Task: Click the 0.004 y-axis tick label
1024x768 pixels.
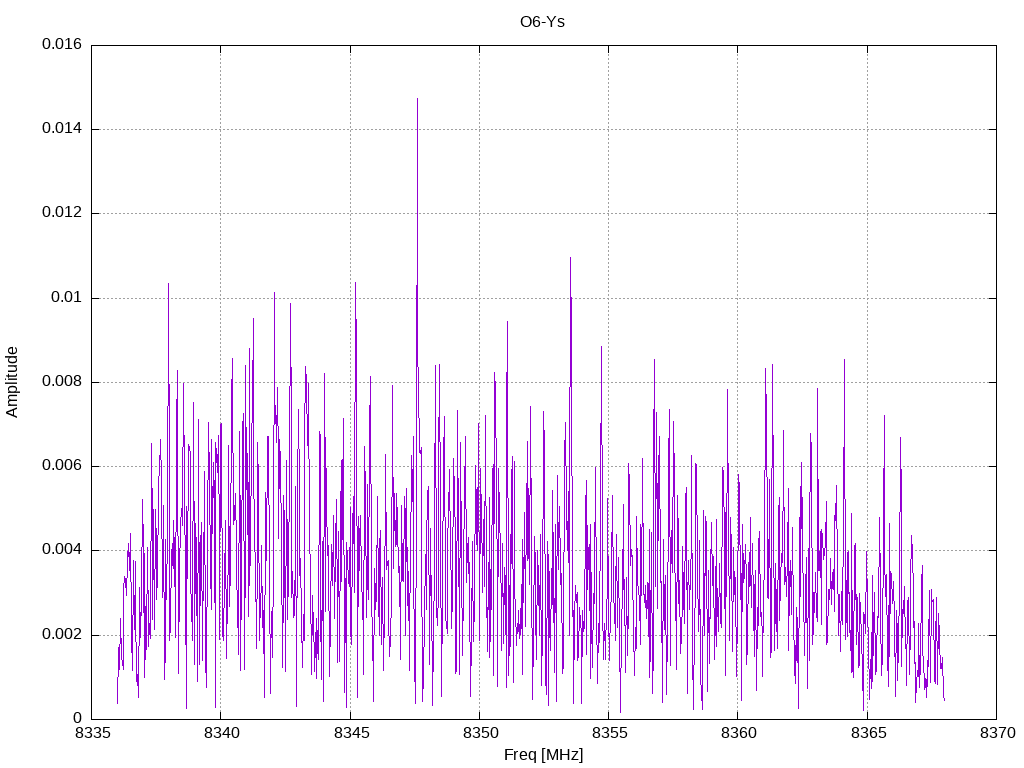Action: [x=62, y=550]
